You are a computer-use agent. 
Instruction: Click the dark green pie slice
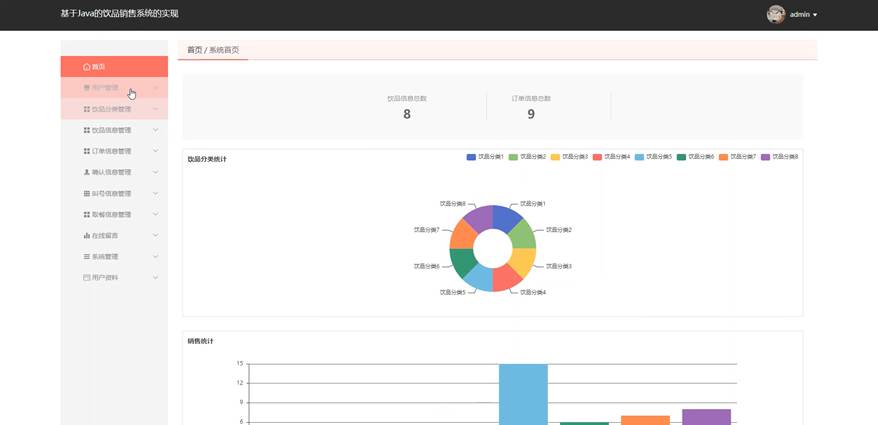461,261
